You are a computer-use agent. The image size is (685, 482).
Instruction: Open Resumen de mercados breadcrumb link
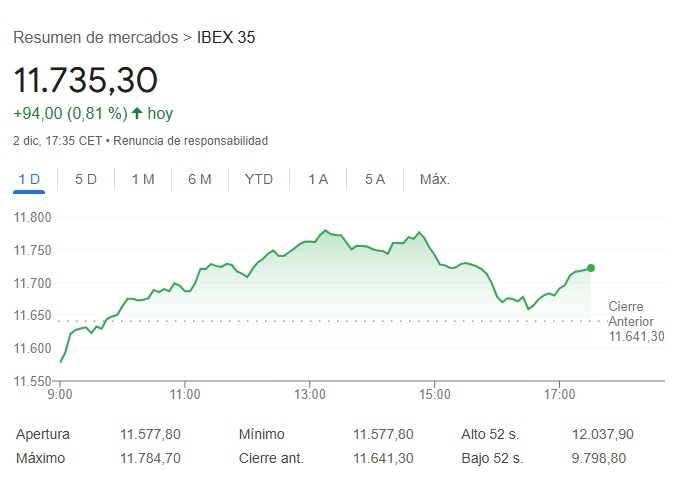pos(96,38)
